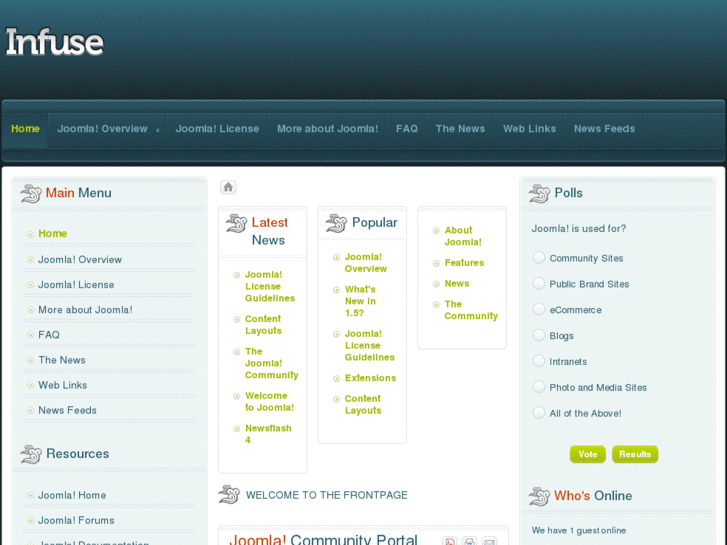Open the Home tab in top navigation
This screenshot has width=727, height=545.
click(x=25, y=129)
